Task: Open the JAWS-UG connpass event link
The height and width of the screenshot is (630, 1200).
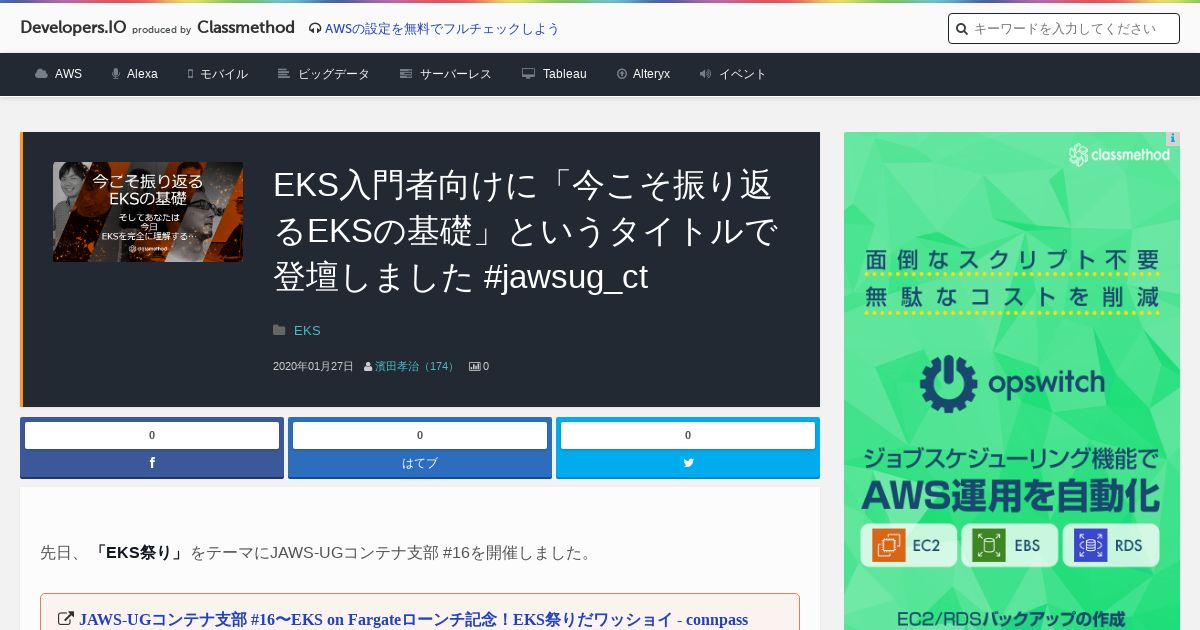Action: tap(413, 619)
